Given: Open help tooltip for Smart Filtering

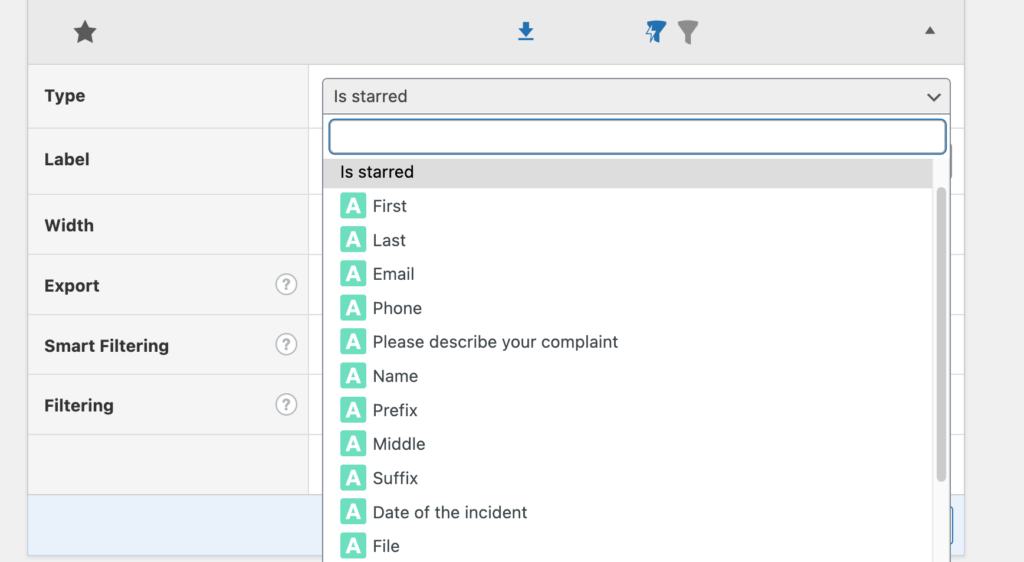Looking at the screenshot, I should click(x=286, y=345).
